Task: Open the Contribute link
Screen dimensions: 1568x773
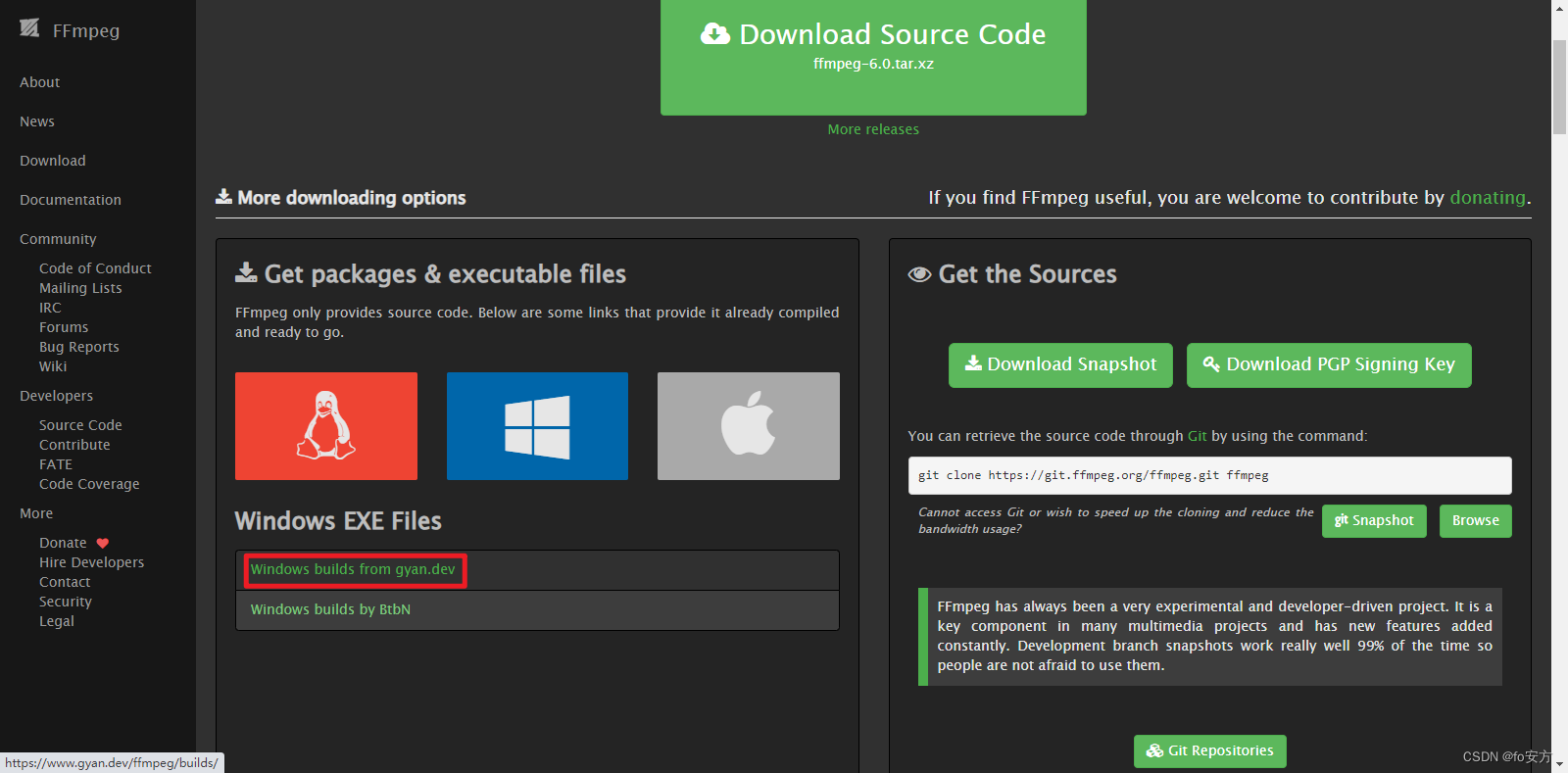Action: click(74, 445)
